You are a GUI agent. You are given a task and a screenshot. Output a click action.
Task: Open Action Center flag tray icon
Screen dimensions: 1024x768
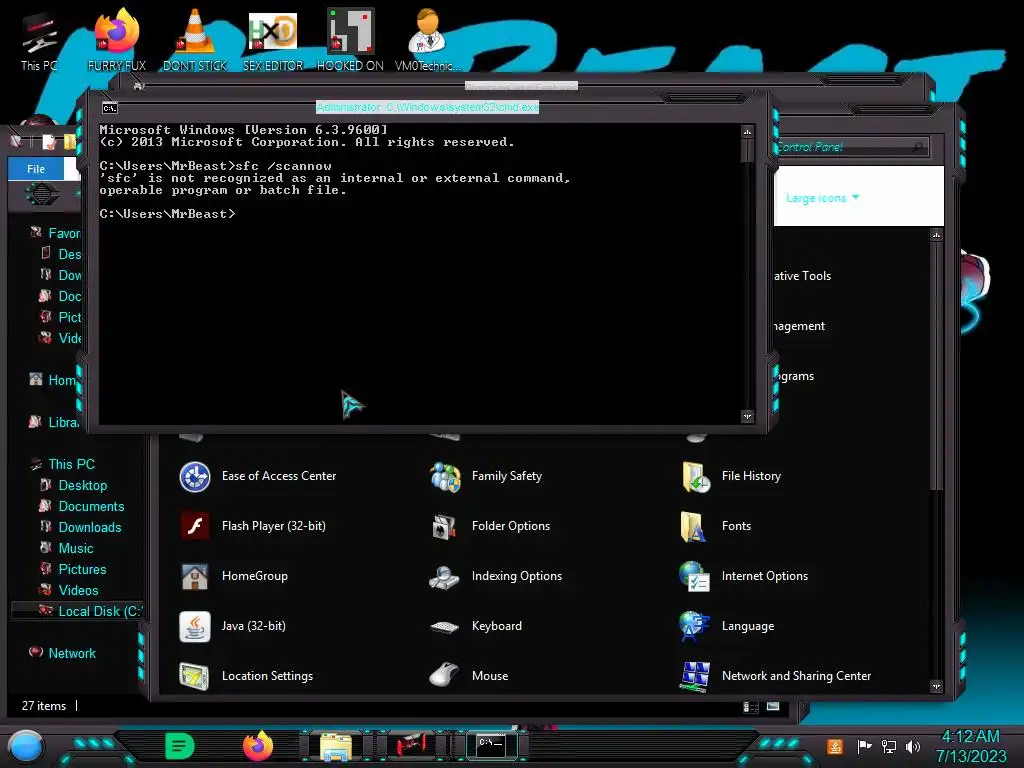[864, 746]
